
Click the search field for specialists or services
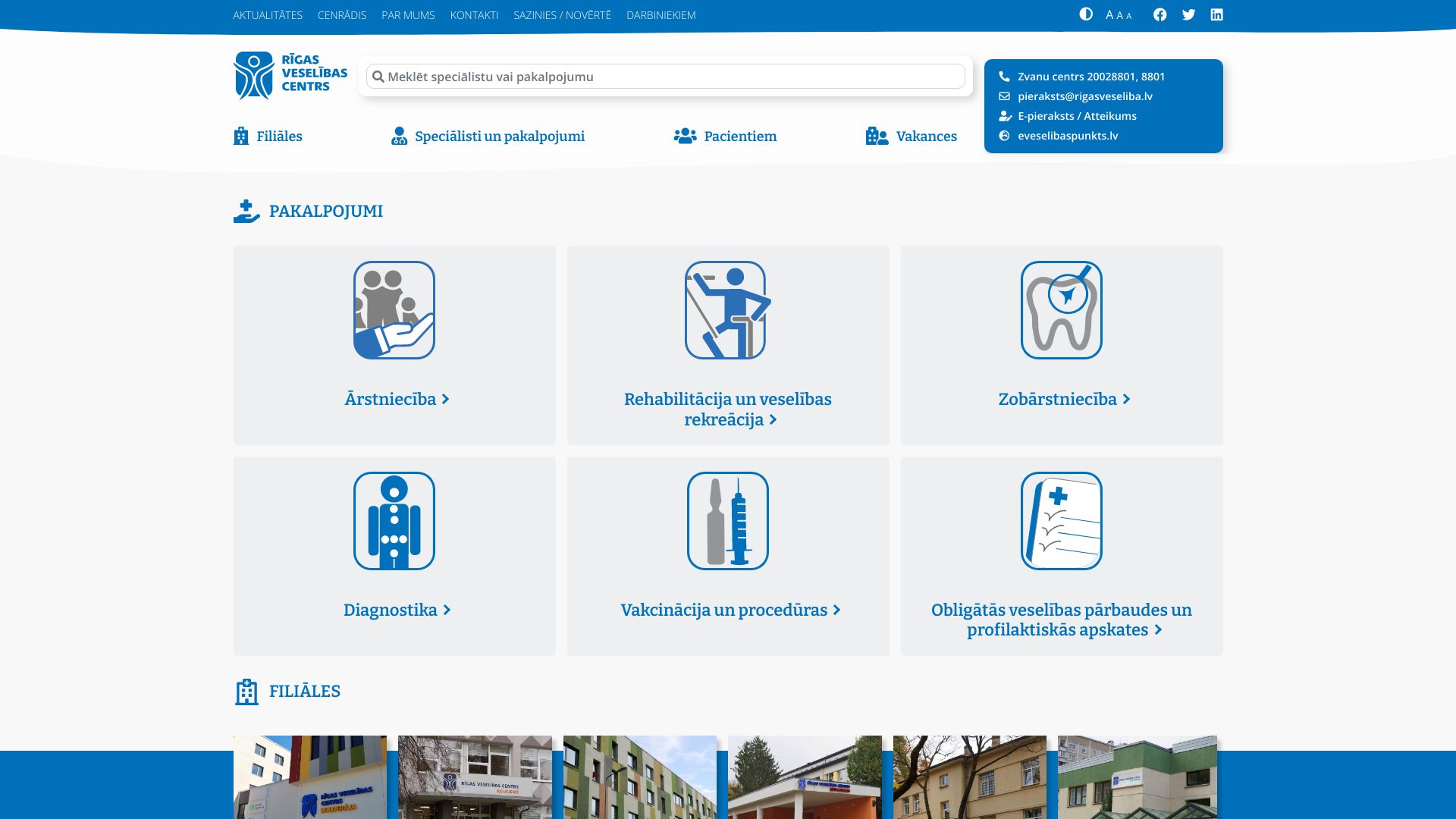[666, 77]
